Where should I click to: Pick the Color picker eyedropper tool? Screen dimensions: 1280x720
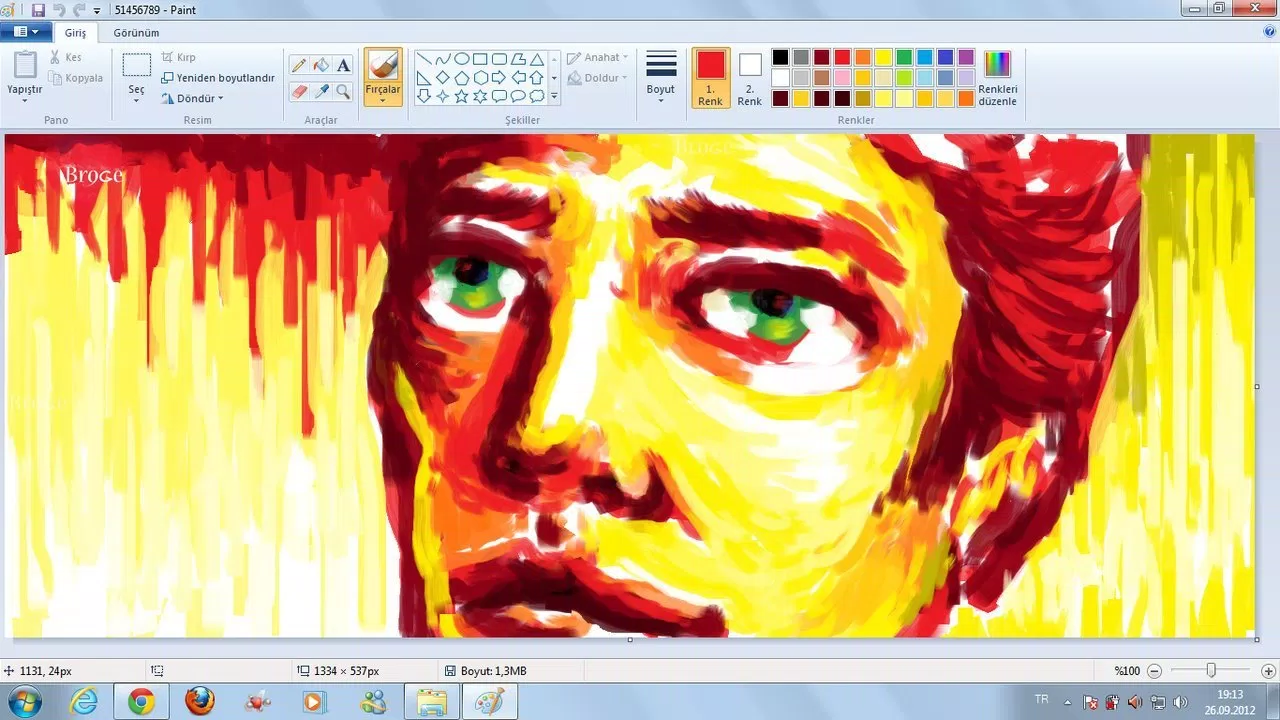(x=321, y=91)
